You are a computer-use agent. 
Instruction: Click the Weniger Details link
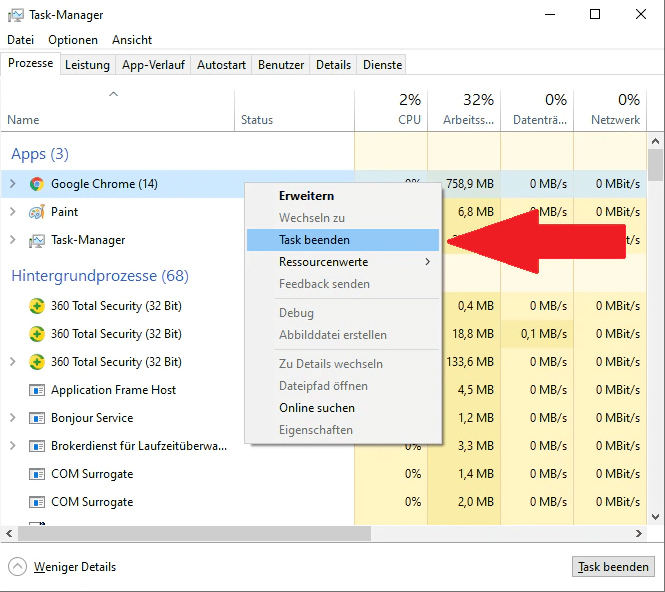75,567
